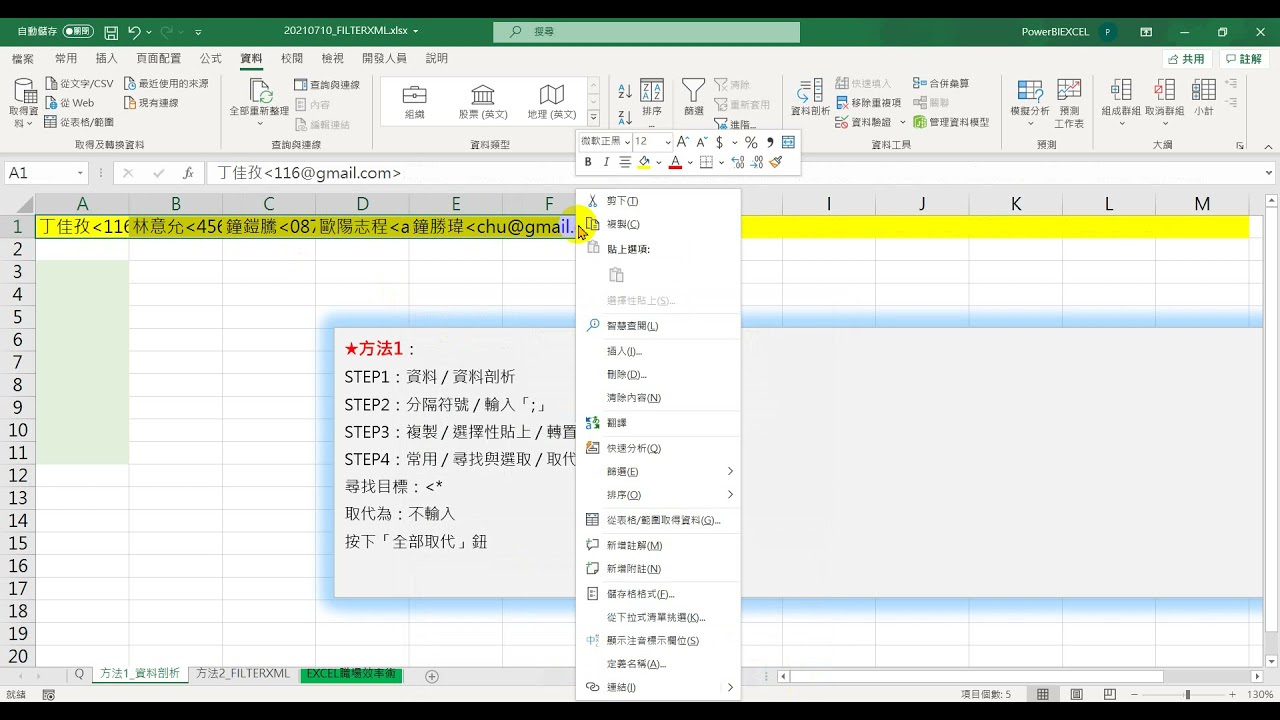Click Refresh All (全部重新整理) icon

(259, 101)
